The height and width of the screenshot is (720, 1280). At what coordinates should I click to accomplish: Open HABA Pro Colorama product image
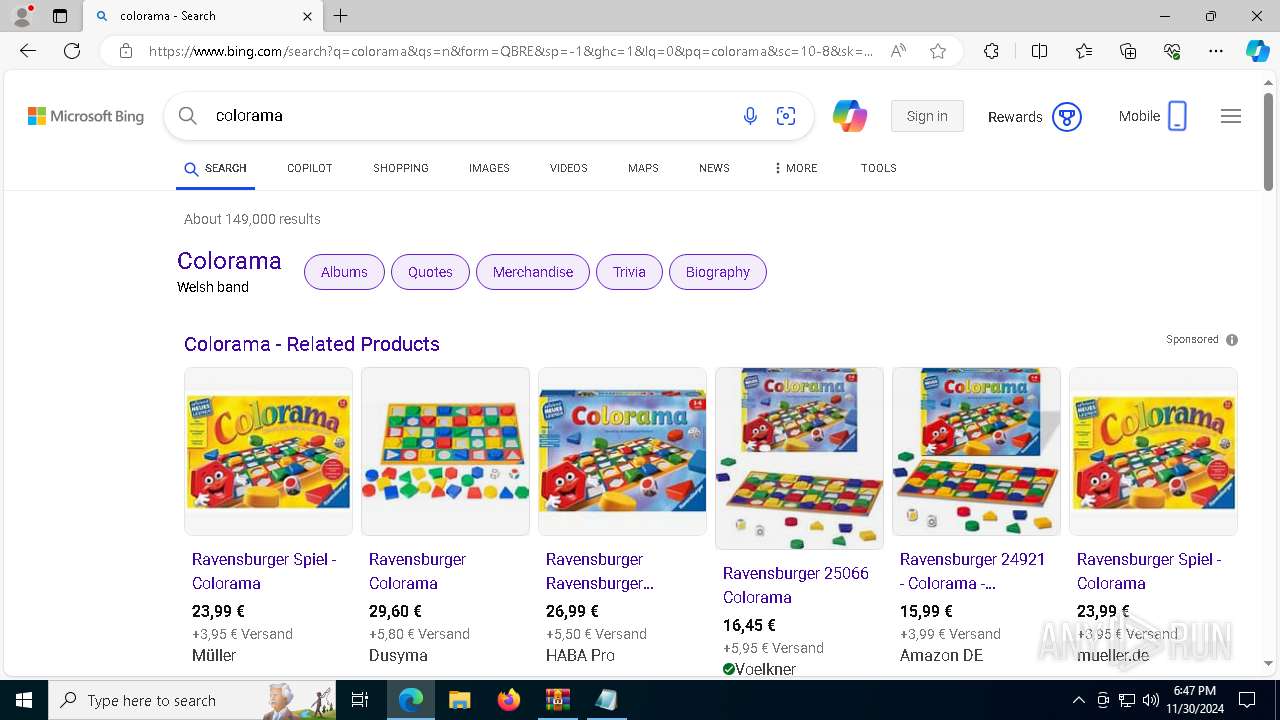(622, 451)
